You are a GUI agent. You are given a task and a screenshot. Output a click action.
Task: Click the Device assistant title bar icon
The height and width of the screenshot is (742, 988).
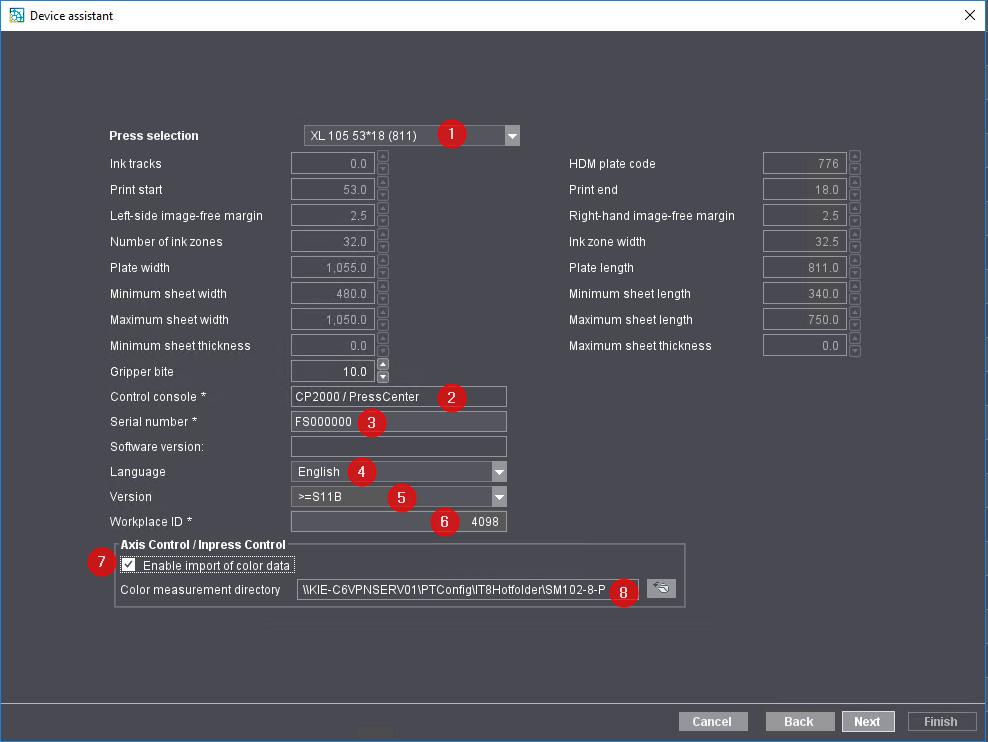pos(16,15)
